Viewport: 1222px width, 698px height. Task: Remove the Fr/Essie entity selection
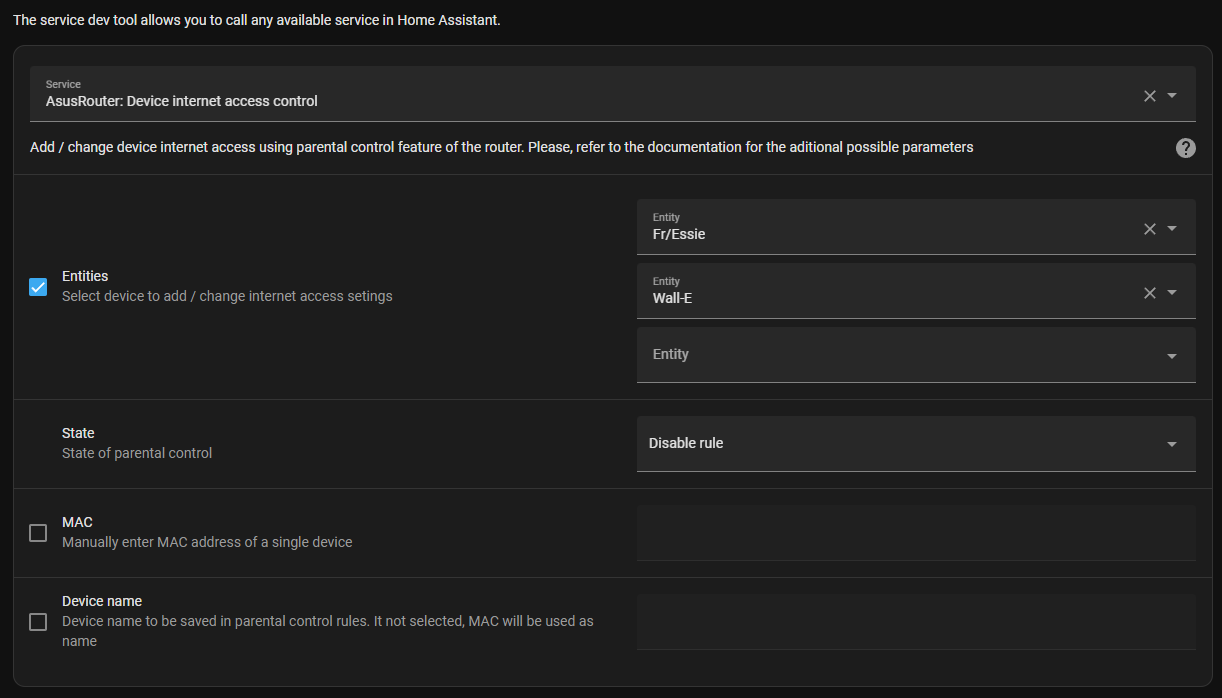pyautogui.click(x=1149, y=228)
